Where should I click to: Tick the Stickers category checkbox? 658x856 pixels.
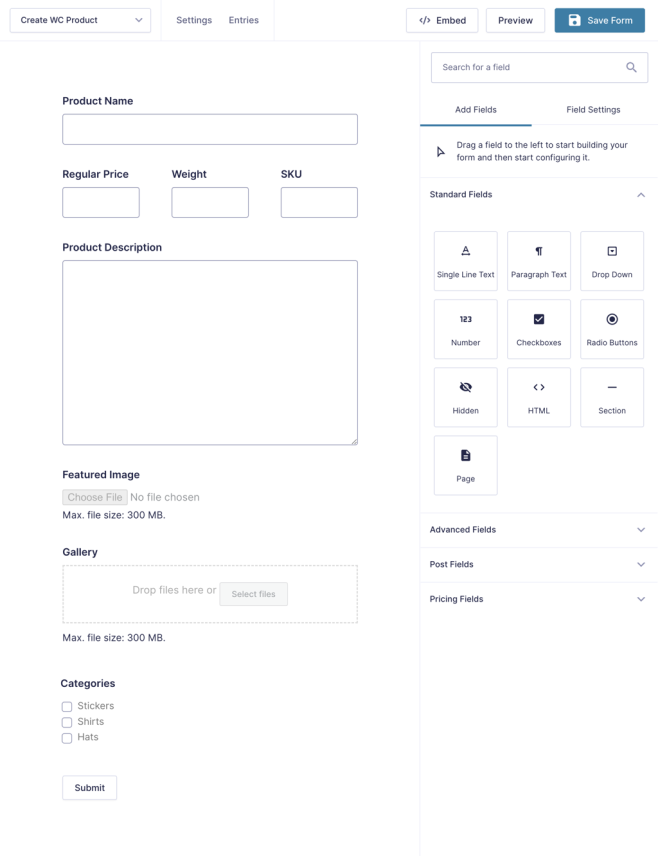click(x=67, y=706)
